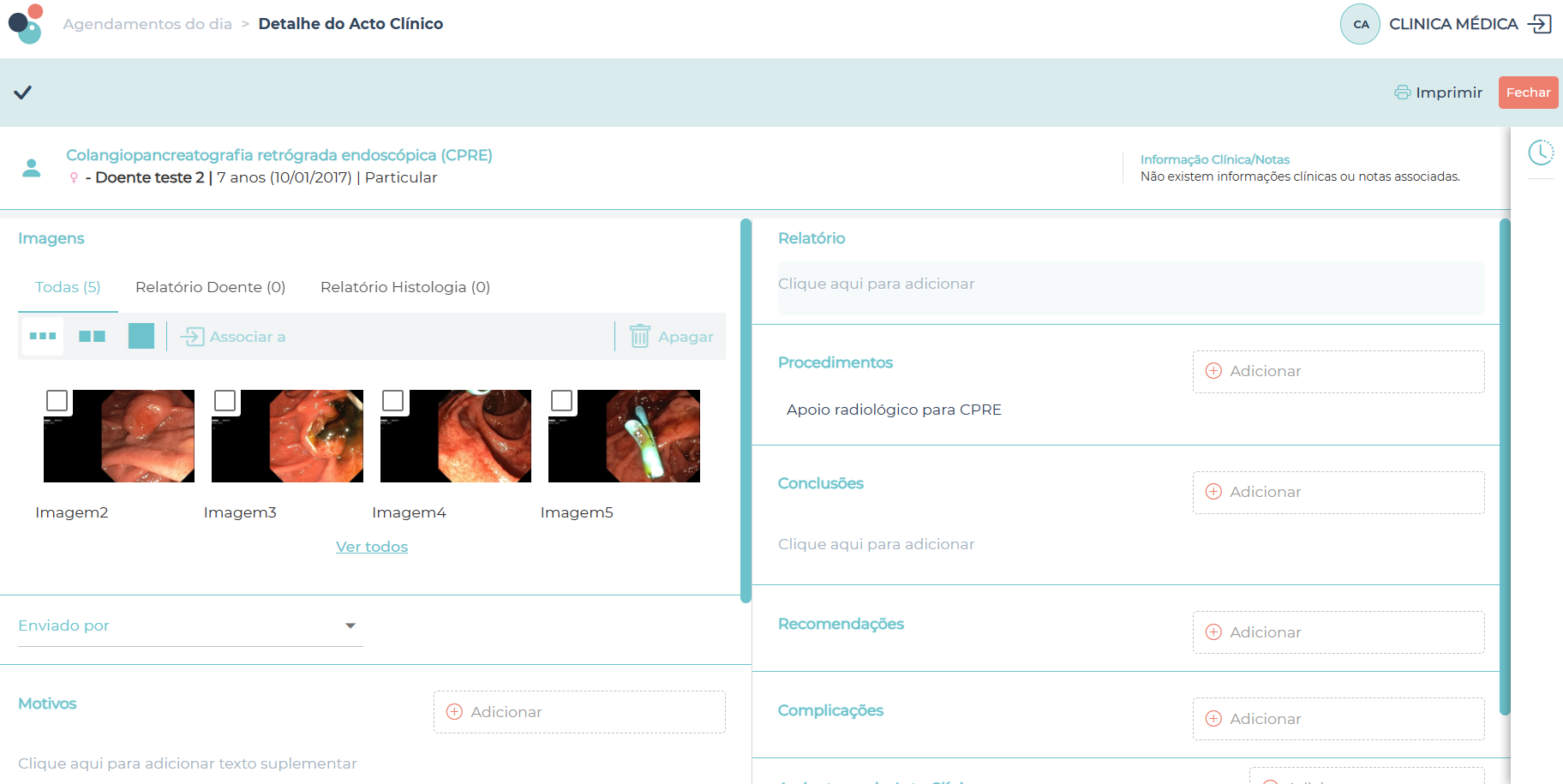
Task: Open the Procedimentos Adicionar selector
Action: click(x=1338, y=371)
